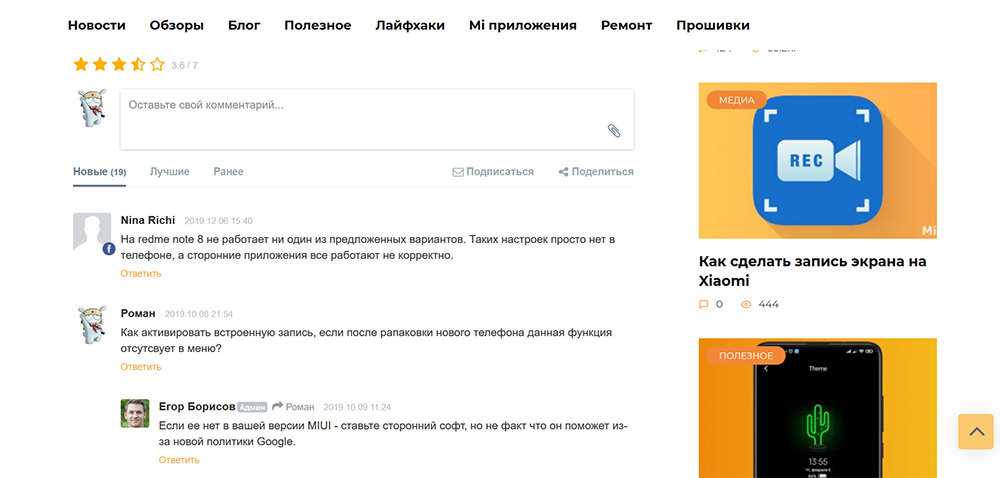Reply to Nina Richi's comment with Ответить
The width and height of the screenshot is (1000, 478).
141,273
